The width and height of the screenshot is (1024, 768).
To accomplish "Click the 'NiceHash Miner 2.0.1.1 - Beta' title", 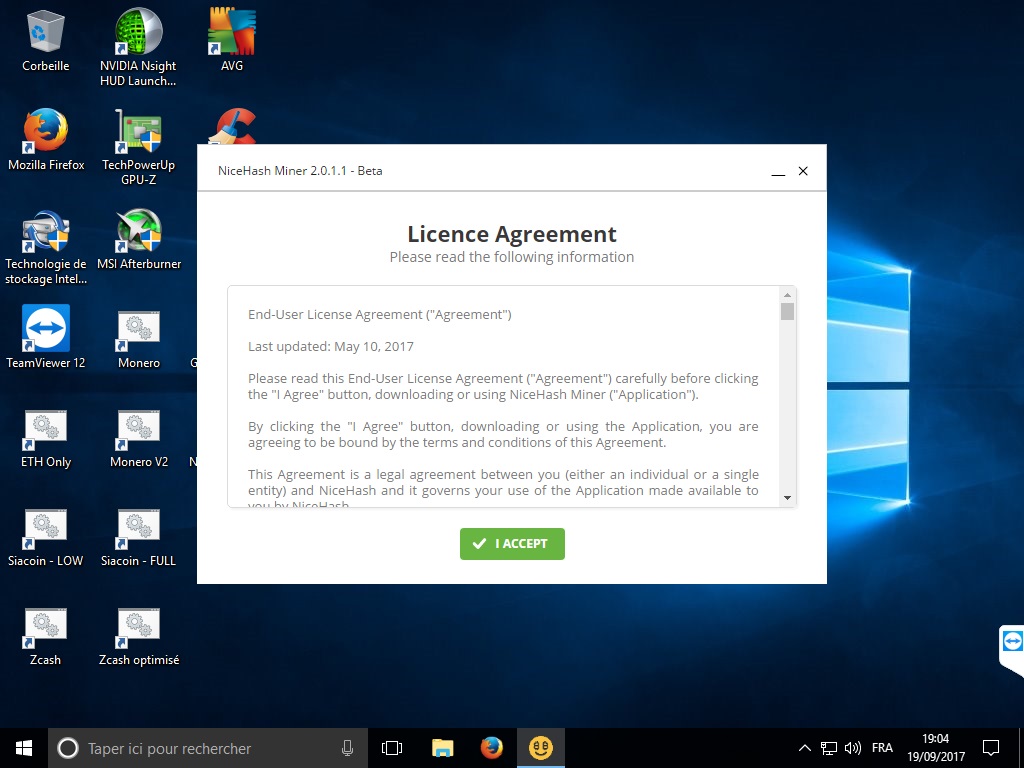I will click(x=300, y=171).
